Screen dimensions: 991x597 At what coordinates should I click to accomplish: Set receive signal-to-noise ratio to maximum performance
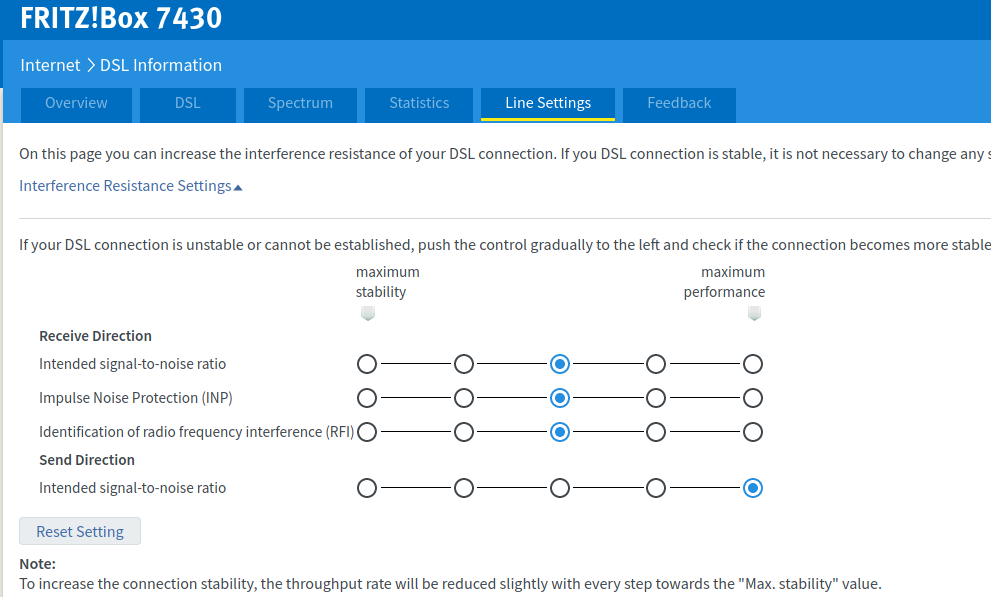[x=753, y=364]
